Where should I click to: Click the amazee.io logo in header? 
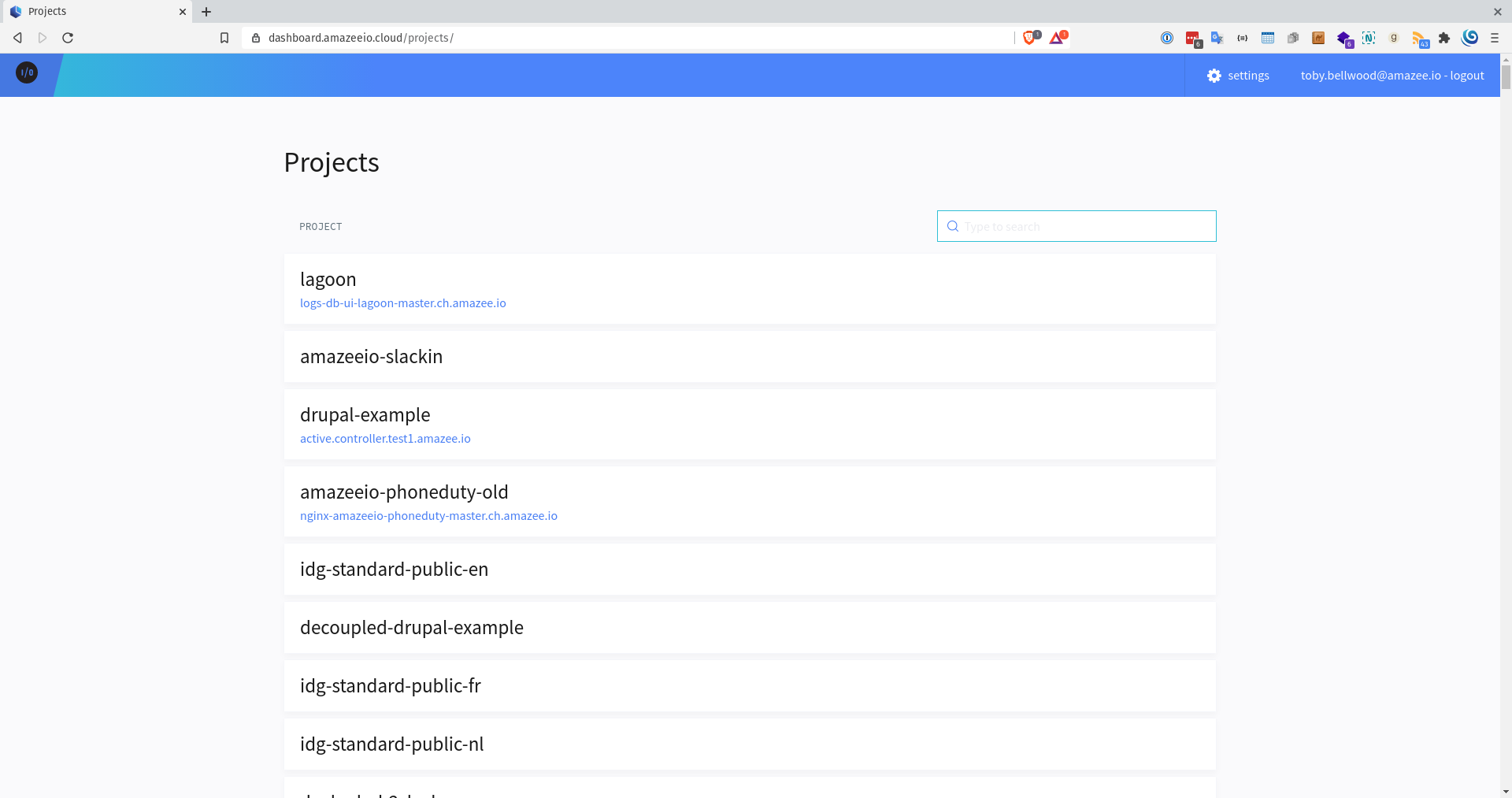tap(27, 72)
